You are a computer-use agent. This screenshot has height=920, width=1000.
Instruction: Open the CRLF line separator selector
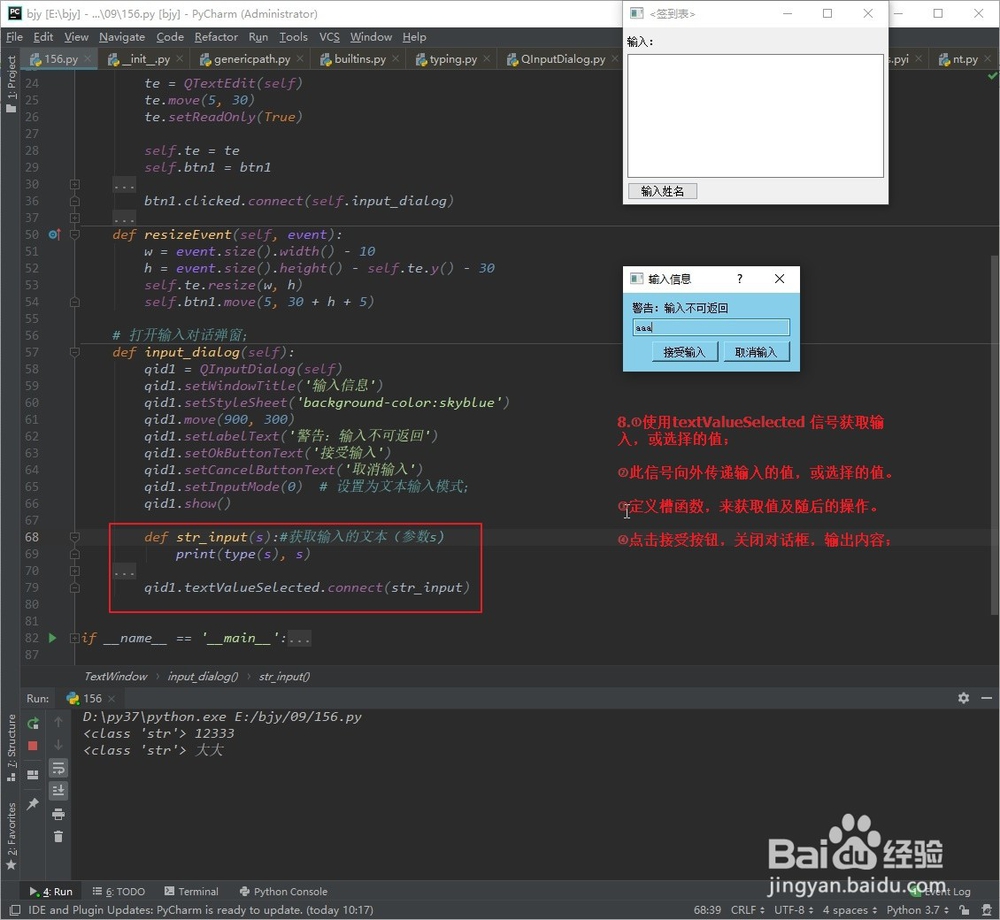(744, 910)
